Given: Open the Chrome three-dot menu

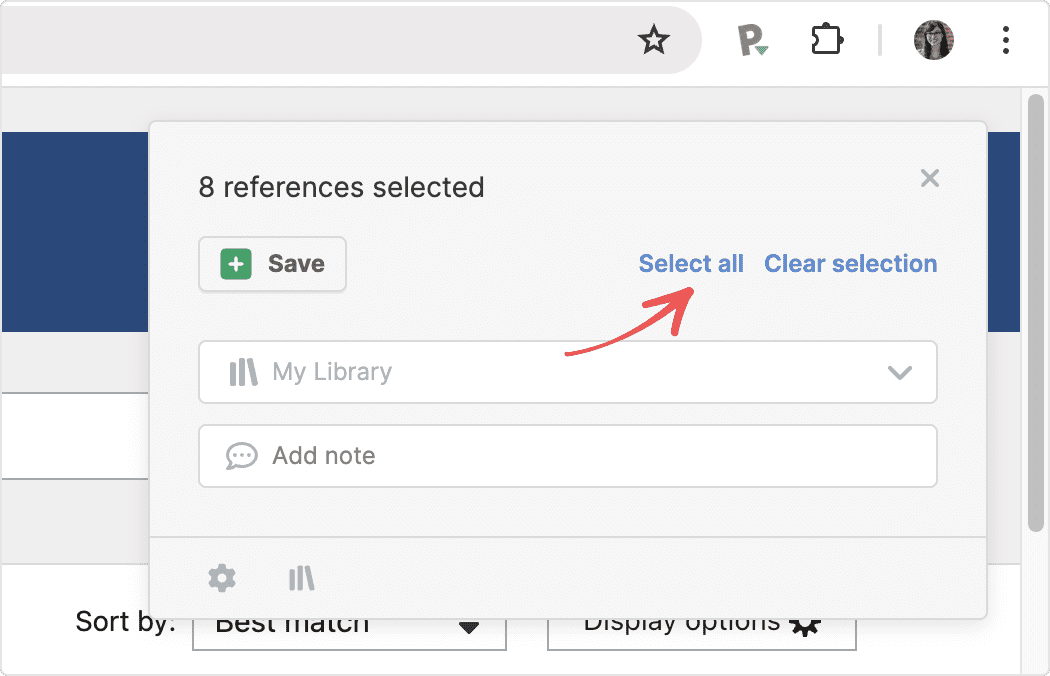Looking at the screenshot, I should [x=1005, y=40].
